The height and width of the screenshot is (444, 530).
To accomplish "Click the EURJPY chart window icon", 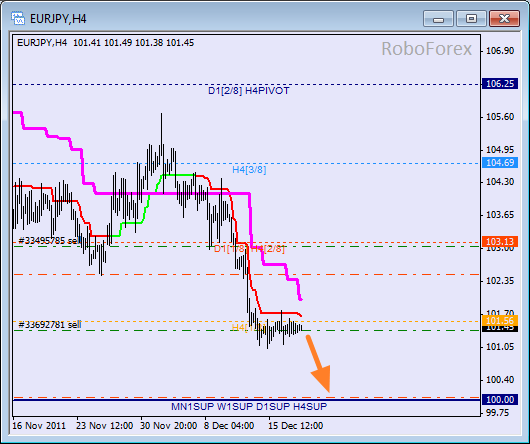I will (18, 18).
